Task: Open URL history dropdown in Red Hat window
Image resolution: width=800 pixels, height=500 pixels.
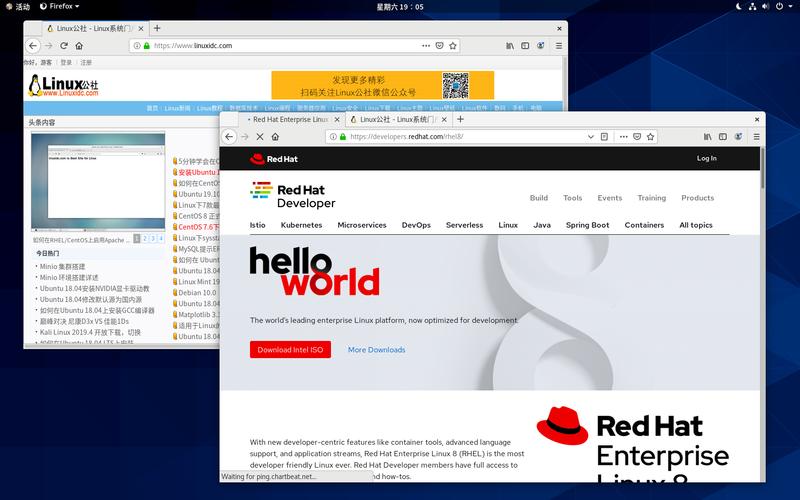Action: [x=590, y=136]
